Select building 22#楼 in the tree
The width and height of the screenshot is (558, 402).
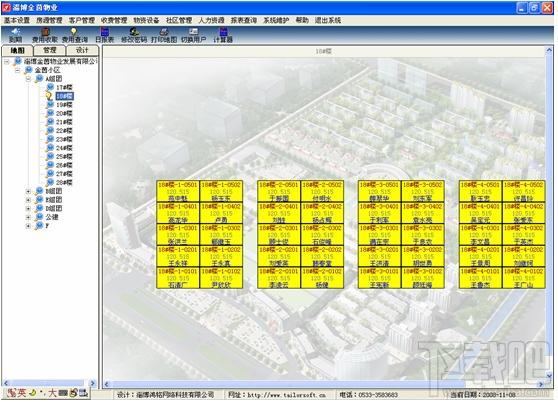[64, 131]
